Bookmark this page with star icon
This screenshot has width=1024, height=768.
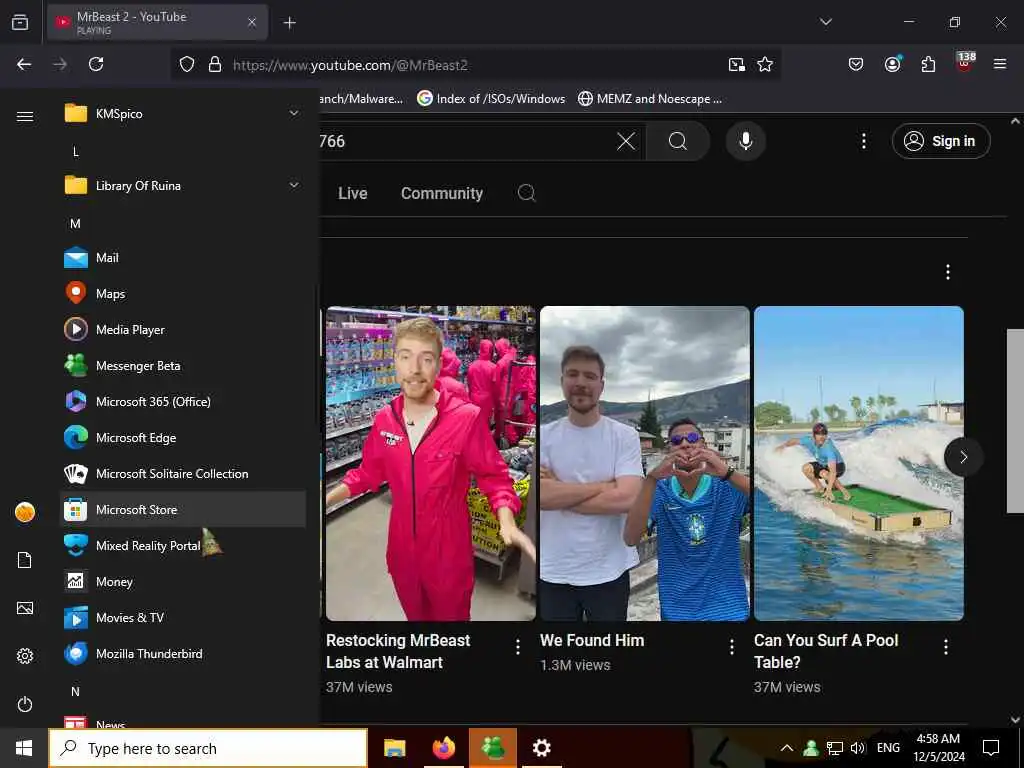(765, 64)
